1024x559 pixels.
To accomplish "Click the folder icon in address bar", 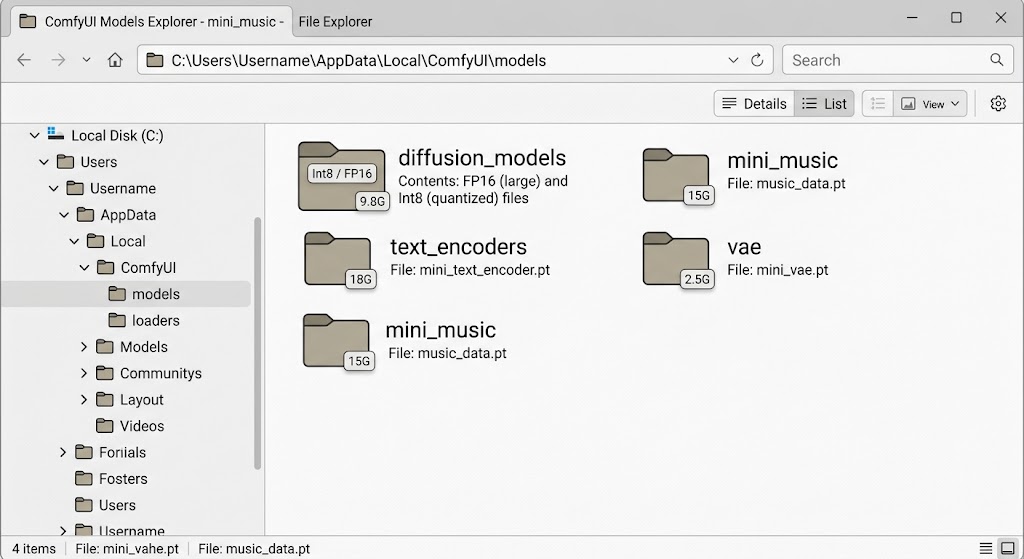I will point(155,60).
